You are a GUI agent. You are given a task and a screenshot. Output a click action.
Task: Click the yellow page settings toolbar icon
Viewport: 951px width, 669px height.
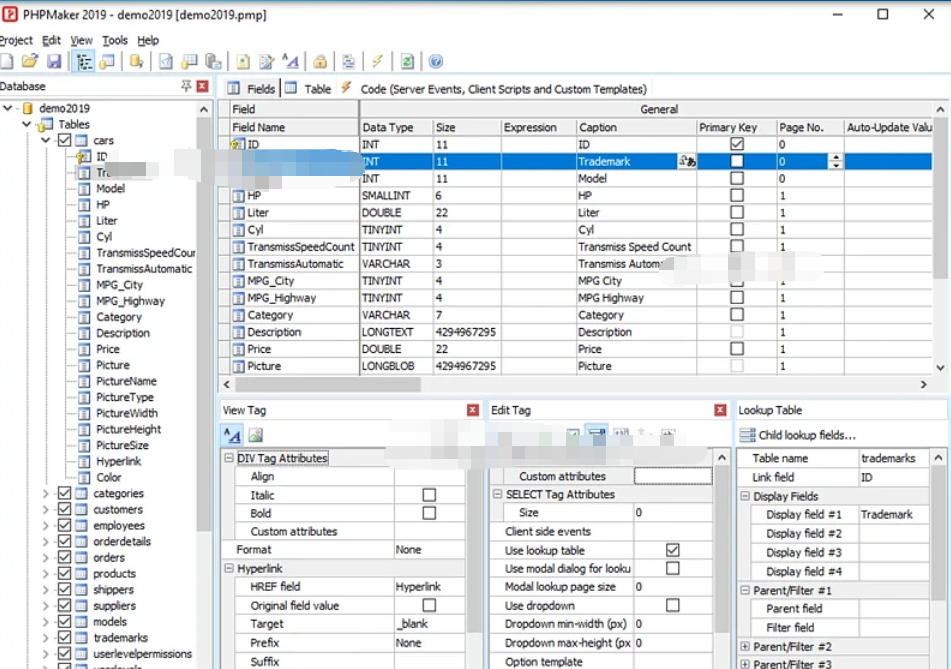(x=243, y=61)
